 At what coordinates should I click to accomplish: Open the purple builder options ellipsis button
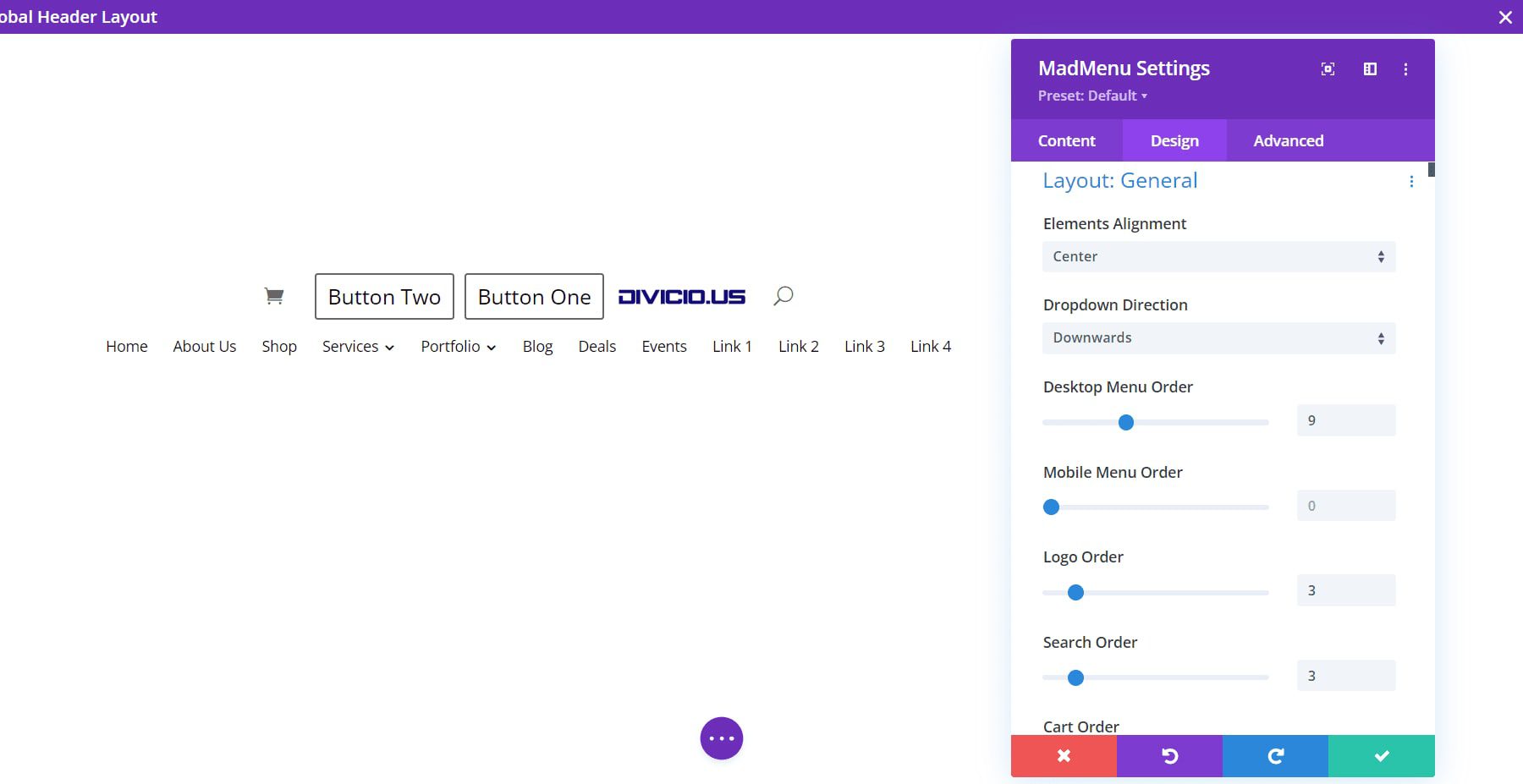click(722, 738)
